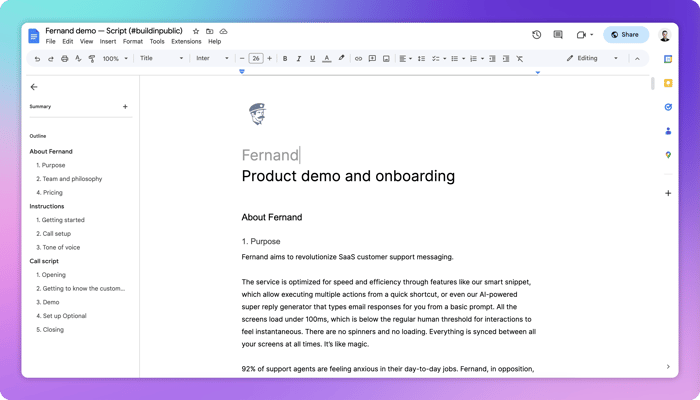Open the comments history icon

[x=558, y=35]
